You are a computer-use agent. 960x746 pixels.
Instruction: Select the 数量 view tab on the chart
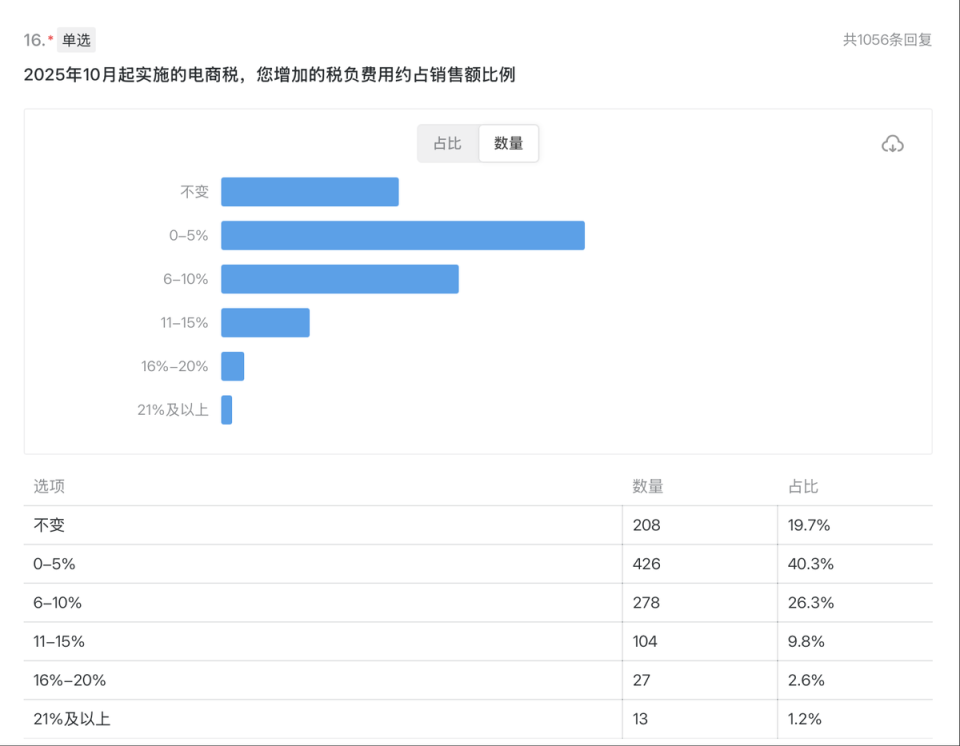[x=508, y=143]
